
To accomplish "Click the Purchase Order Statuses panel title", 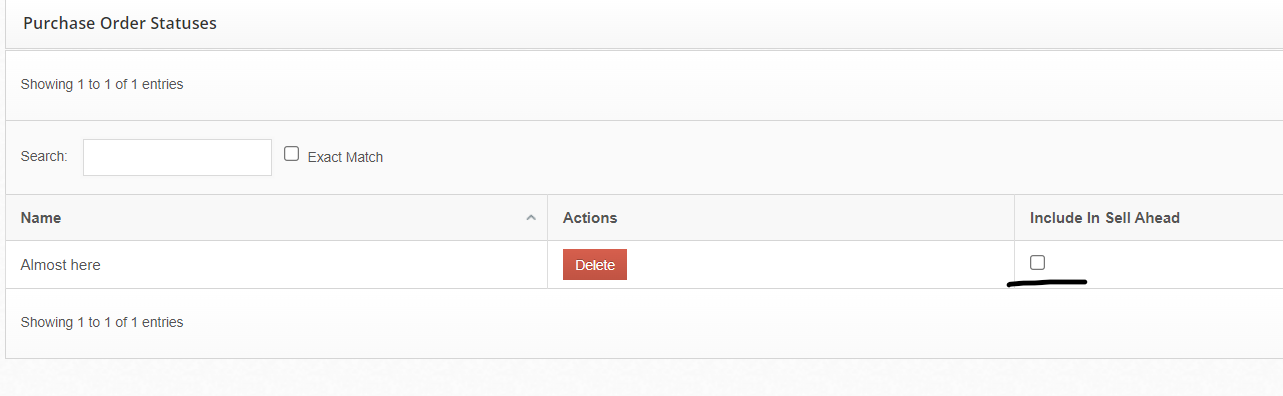I will pos(120,22).
